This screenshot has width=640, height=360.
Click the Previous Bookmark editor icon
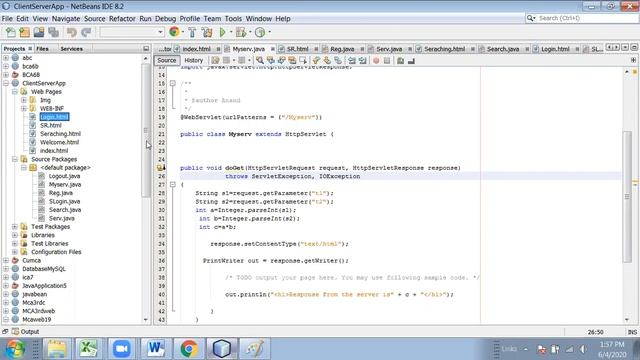coord(316,60)
